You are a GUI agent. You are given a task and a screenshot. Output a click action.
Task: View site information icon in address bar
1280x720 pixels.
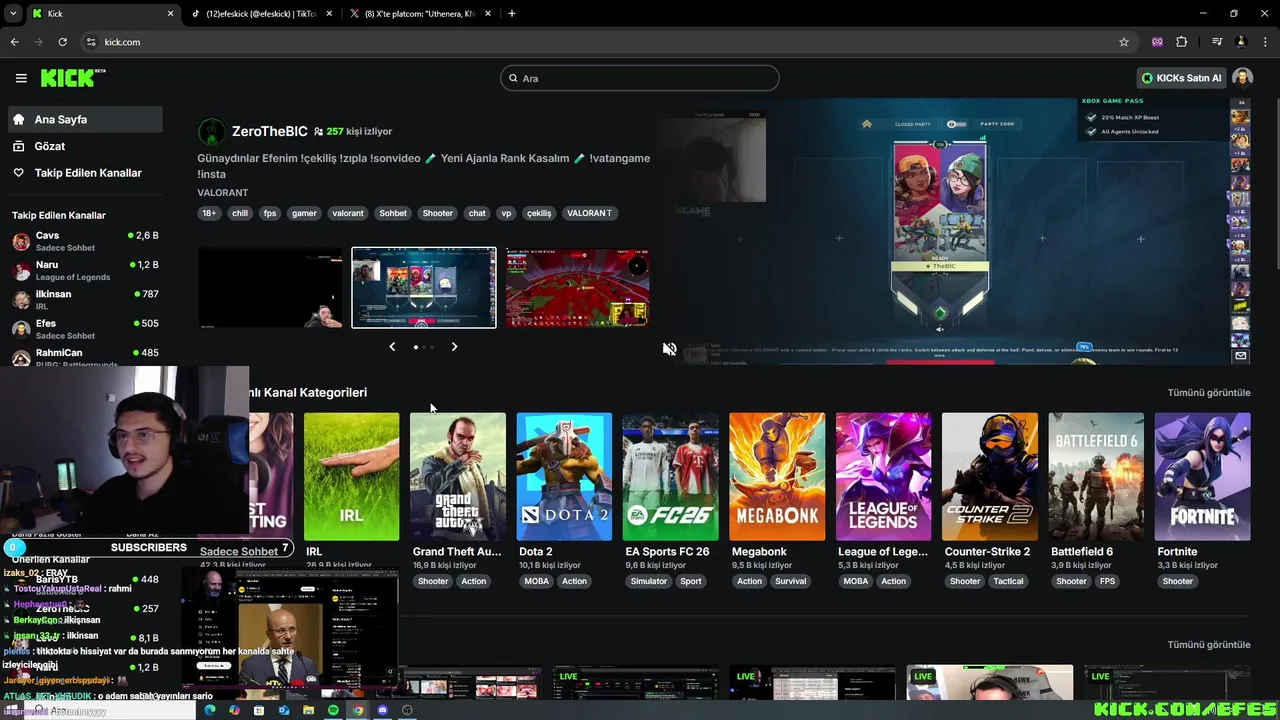[91, 42]
